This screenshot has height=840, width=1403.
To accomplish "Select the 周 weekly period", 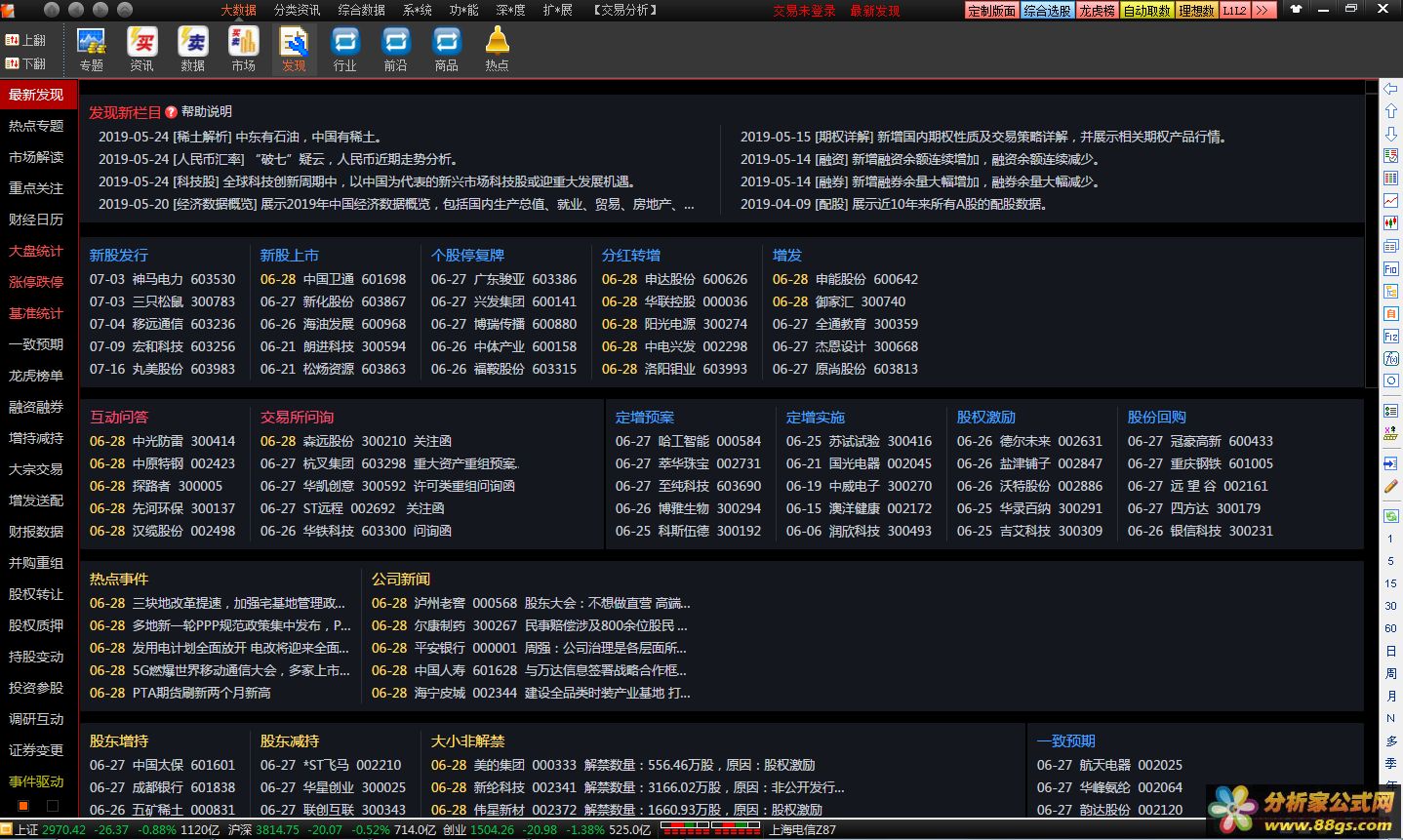I will click(x=1390, y=673).
